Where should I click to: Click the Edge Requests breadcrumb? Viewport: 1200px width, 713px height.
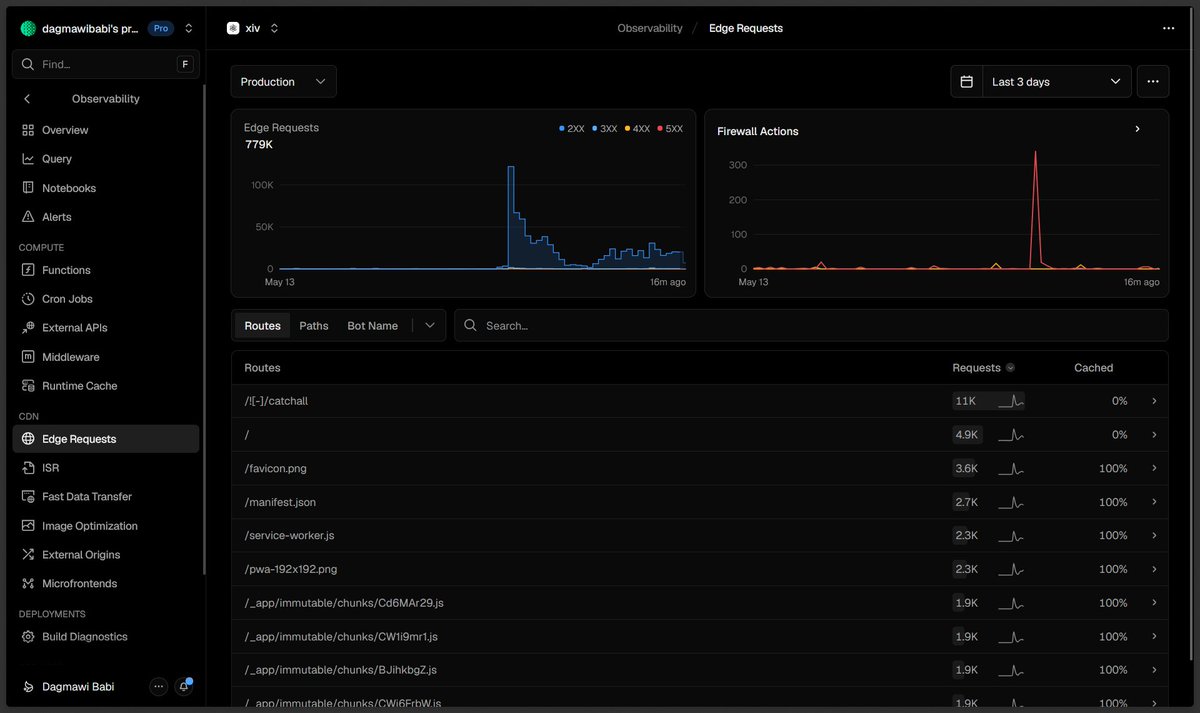[746, 28]
